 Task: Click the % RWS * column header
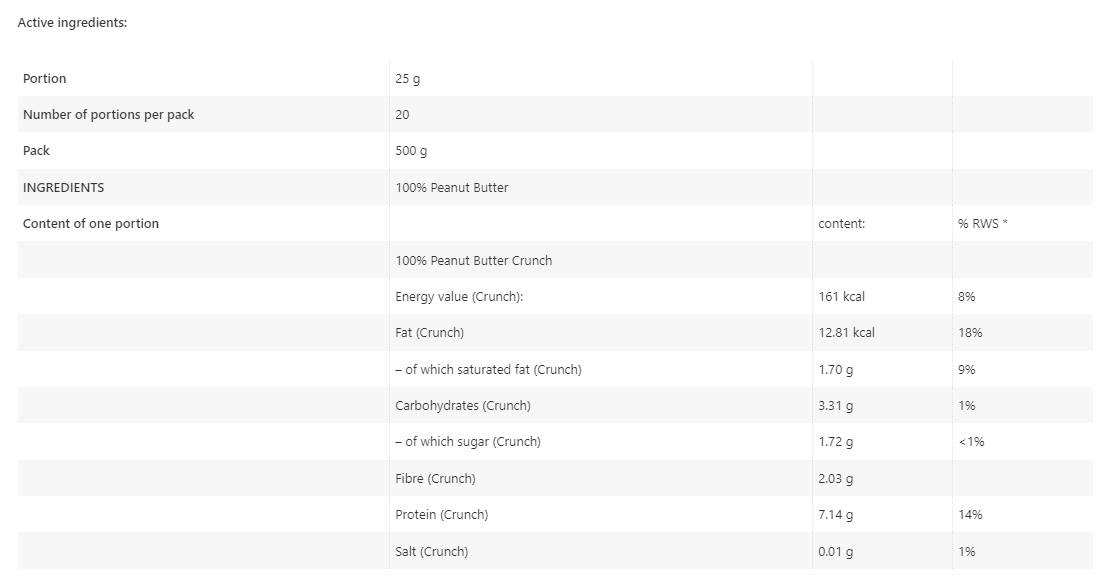click(982, 224)
